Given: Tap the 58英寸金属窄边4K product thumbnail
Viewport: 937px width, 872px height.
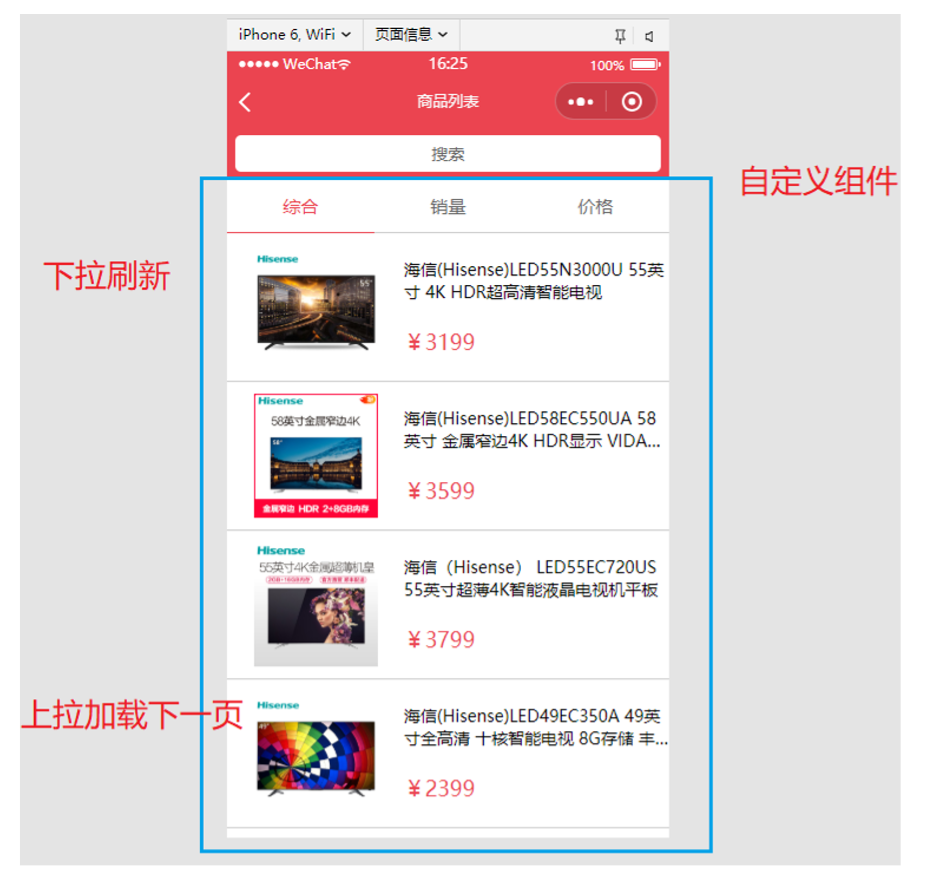Looking at the screenshot, I should pyautogui.click(x=315, y=453).
